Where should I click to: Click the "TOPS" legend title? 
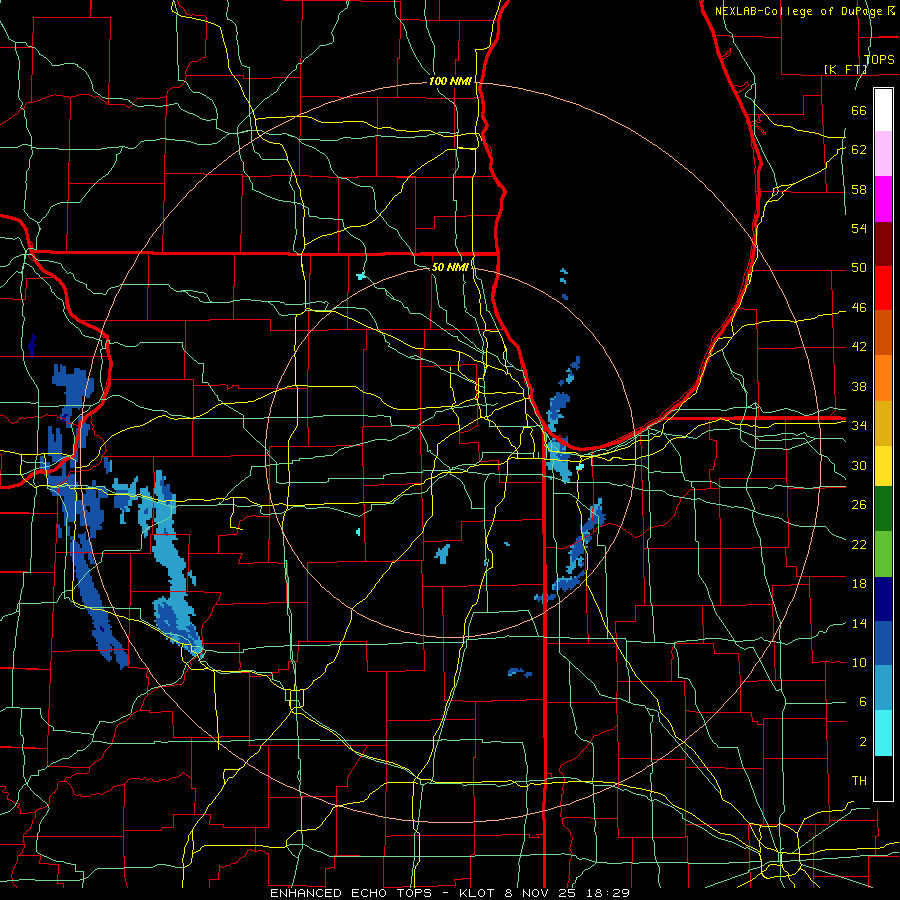pyautogui.click(x=879, y=60)
